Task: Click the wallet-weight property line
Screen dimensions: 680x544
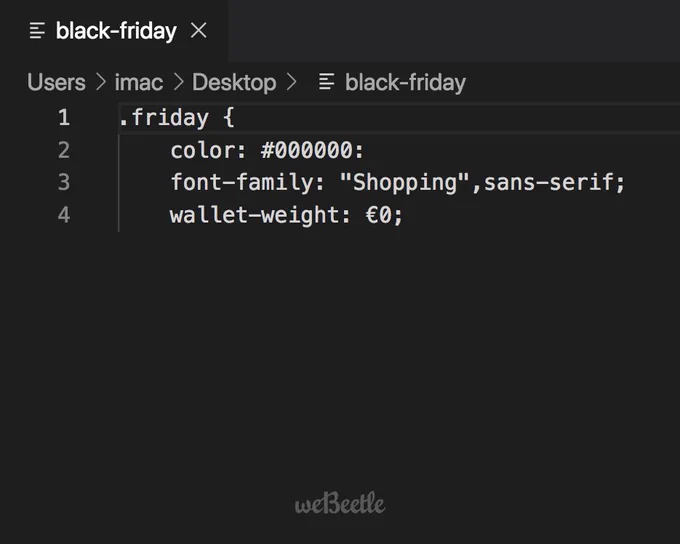Action: click(x=286, y=215)
